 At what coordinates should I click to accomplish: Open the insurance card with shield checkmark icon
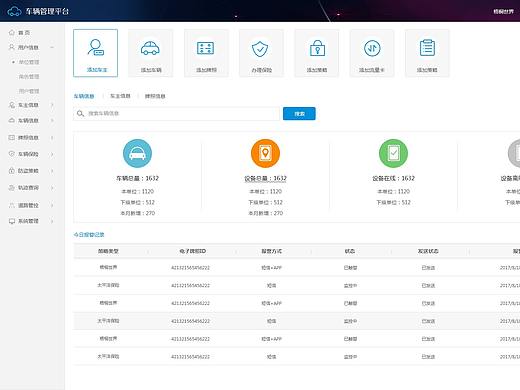coord(261,53)
